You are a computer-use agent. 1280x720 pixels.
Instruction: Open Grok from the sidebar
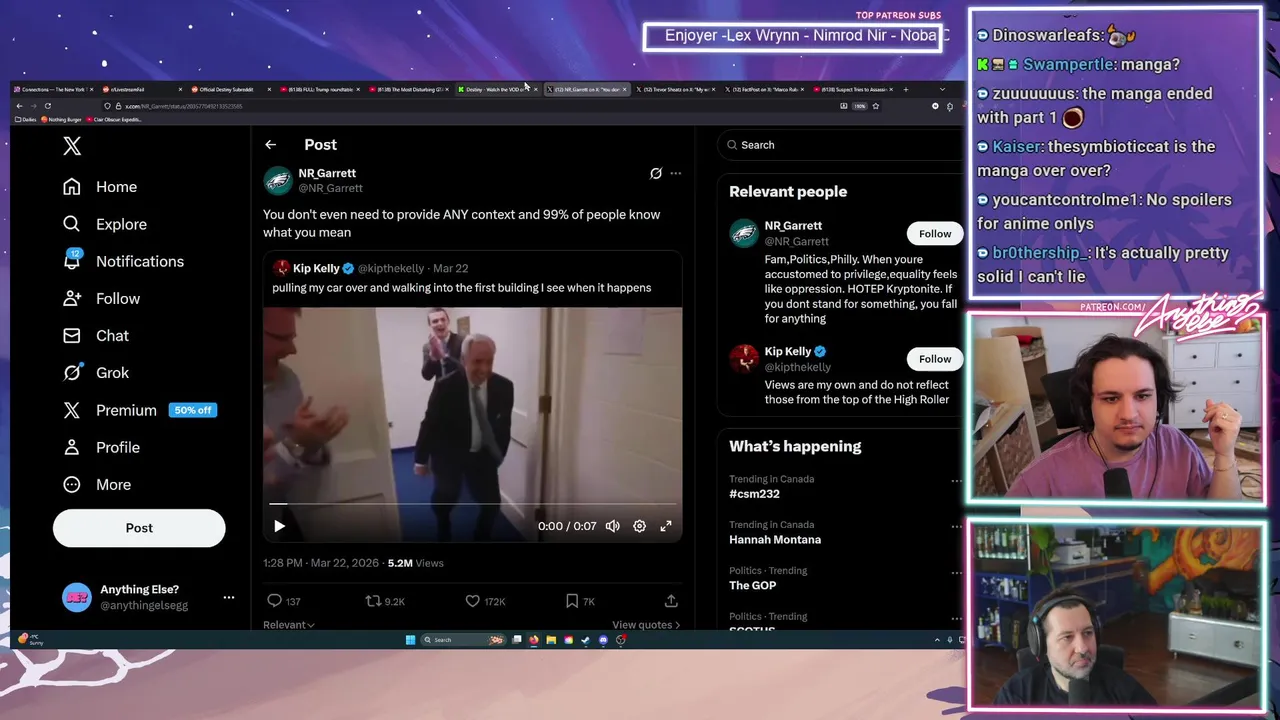point(96,372)
